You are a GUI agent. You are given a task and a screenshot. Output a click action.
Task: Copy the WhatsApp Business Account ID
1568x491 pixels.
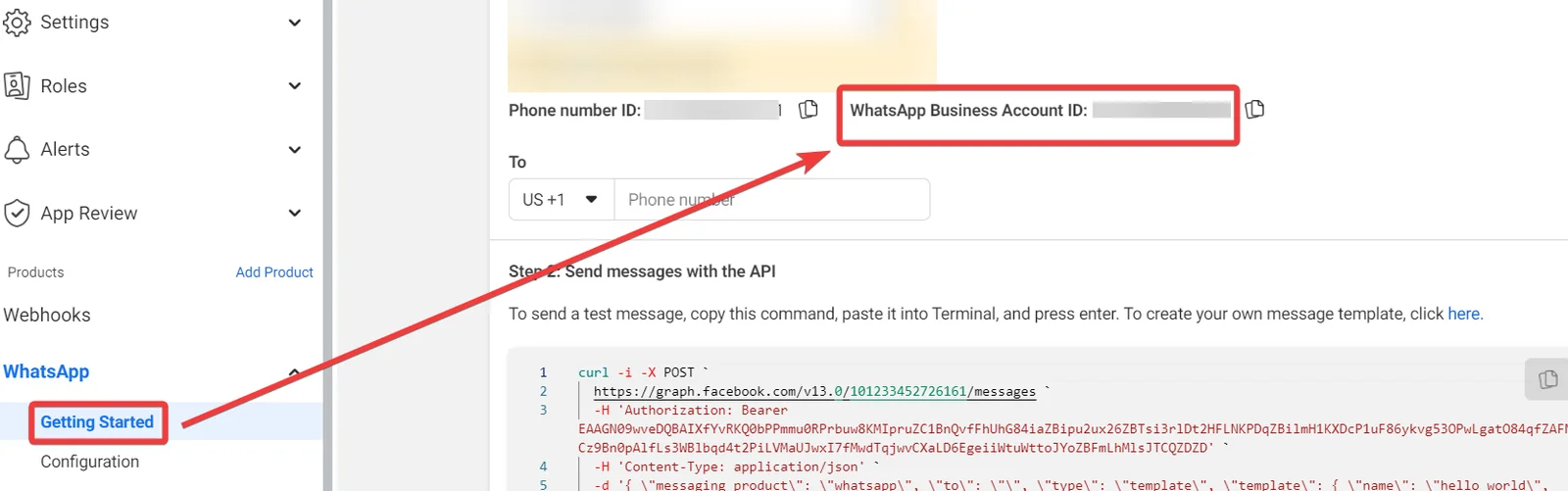pos(1254,109)
